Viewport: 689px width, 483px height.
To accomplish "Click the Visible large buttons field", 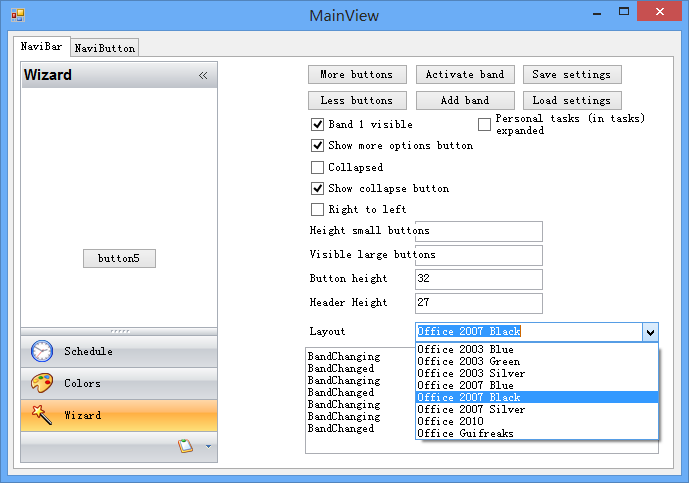I will coord(479,255).
